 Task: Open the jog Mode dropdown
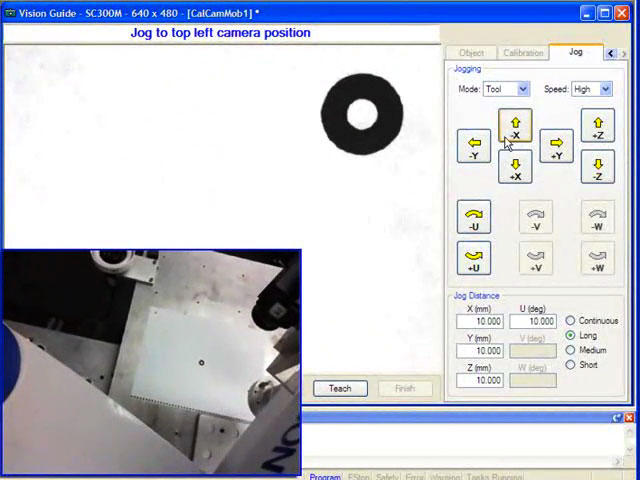[x=523, y=89]
